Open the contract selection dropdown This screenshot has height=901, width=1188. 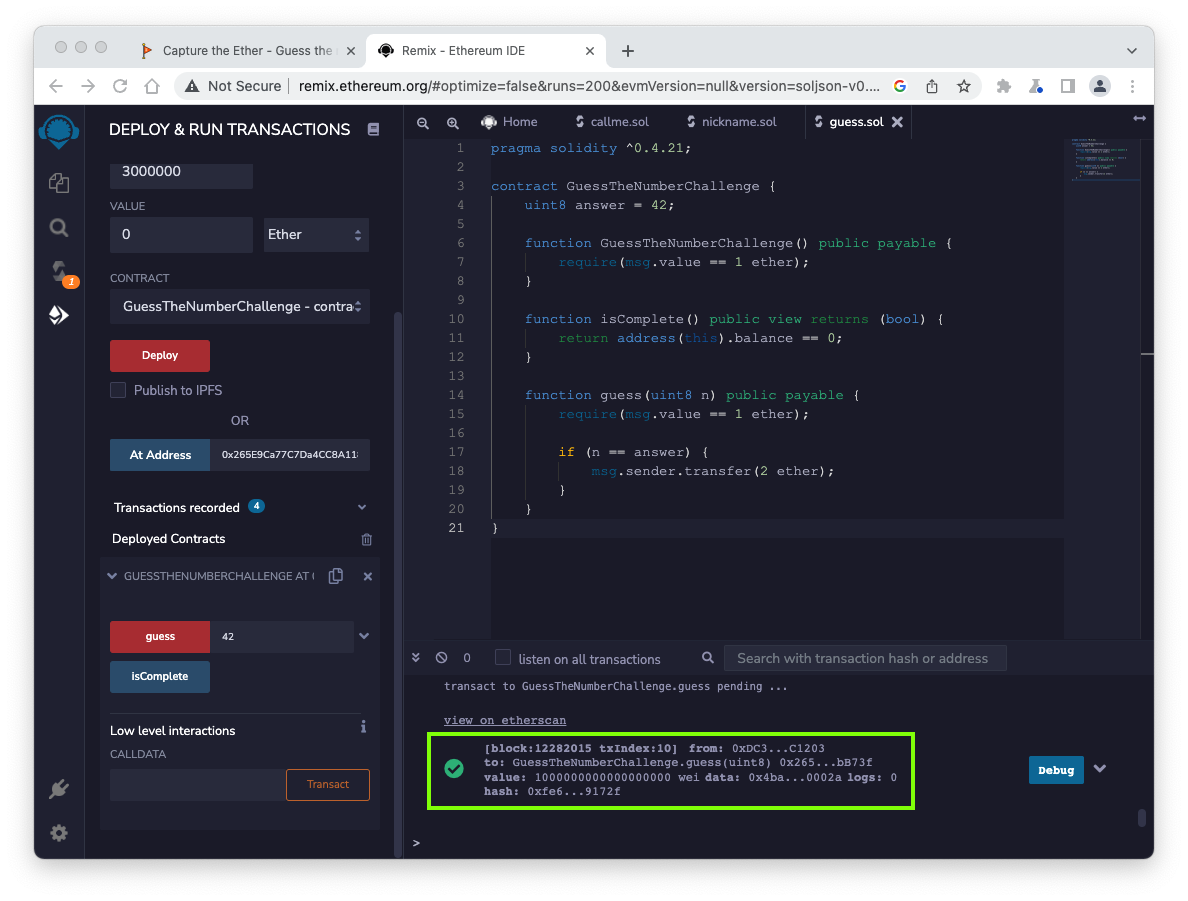click(x=240, y=306)
